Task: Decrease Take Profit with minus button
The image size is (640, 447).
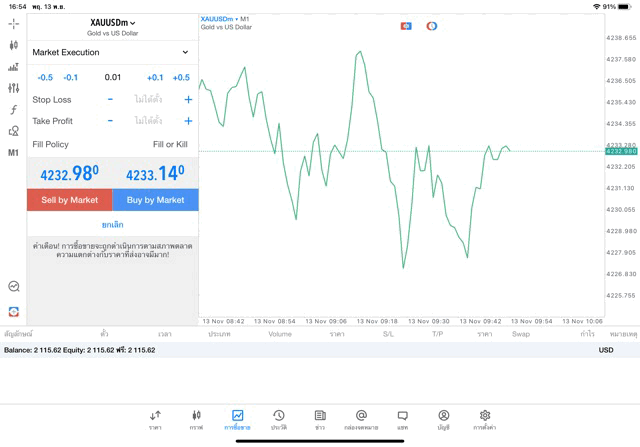Action: pos(110,121)
